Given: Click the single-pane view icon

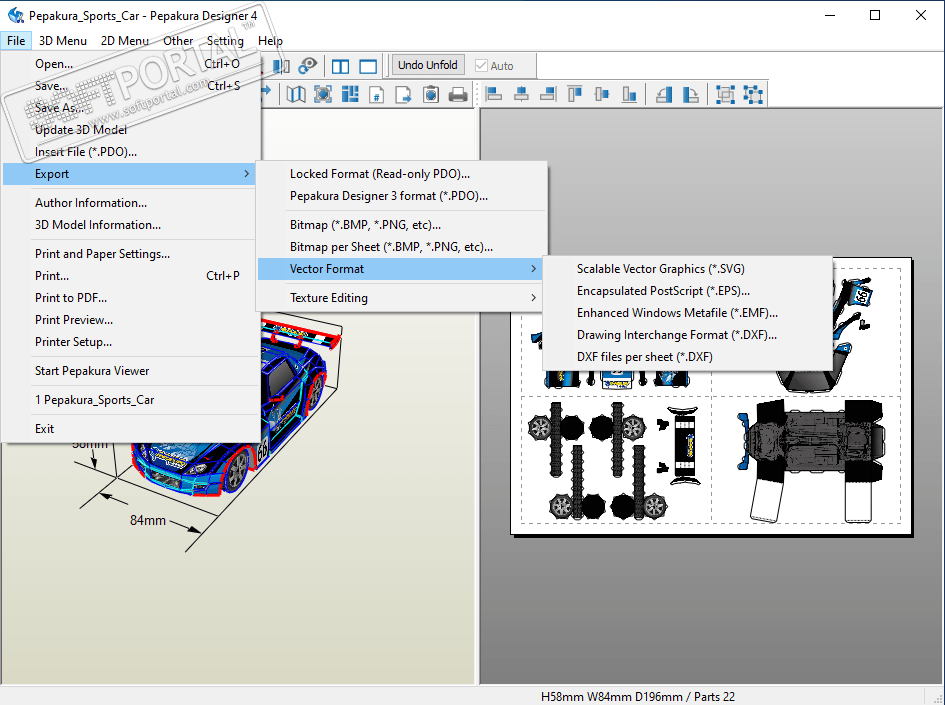Looking at the screenshot, I should click(x=368, y=66).
